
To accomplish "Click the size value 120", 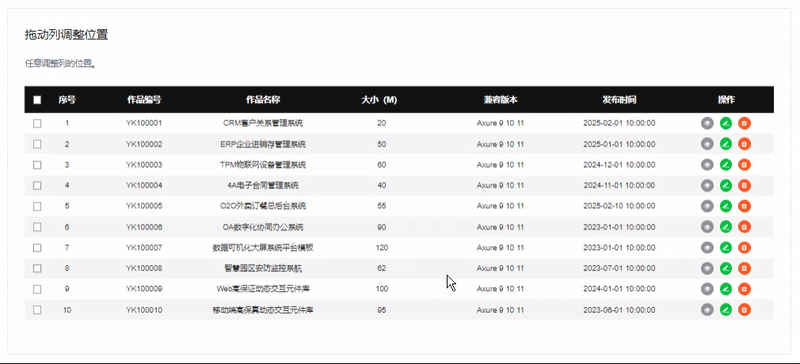I will point(382,248).
